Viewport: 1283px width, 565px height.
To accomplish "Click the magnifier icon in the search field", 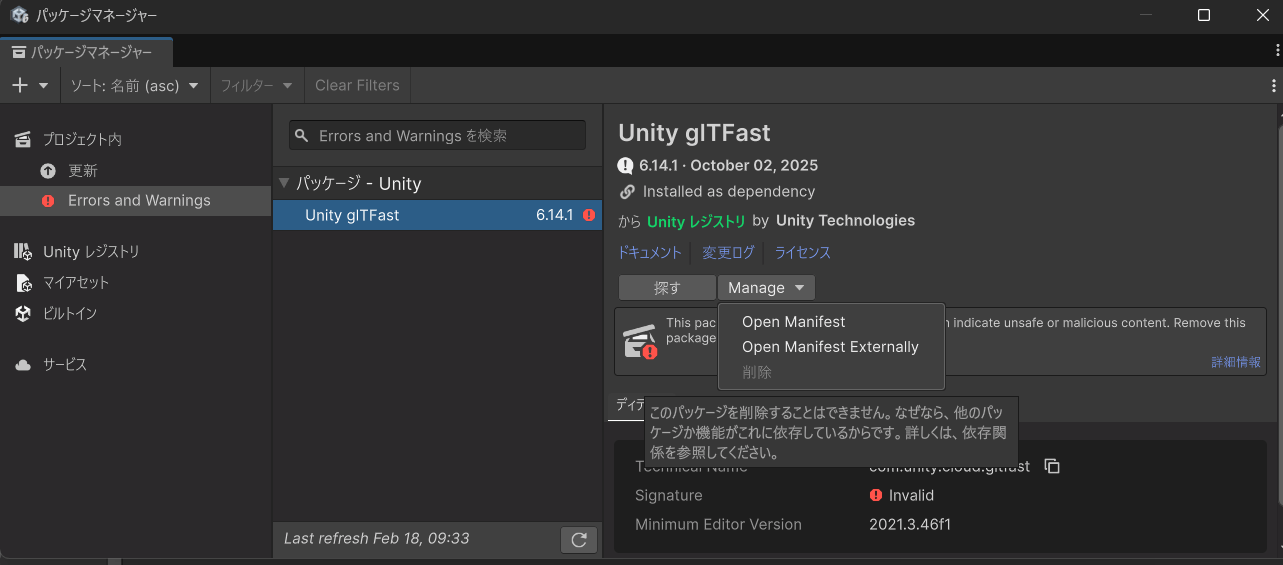I will tap(303, 136).
